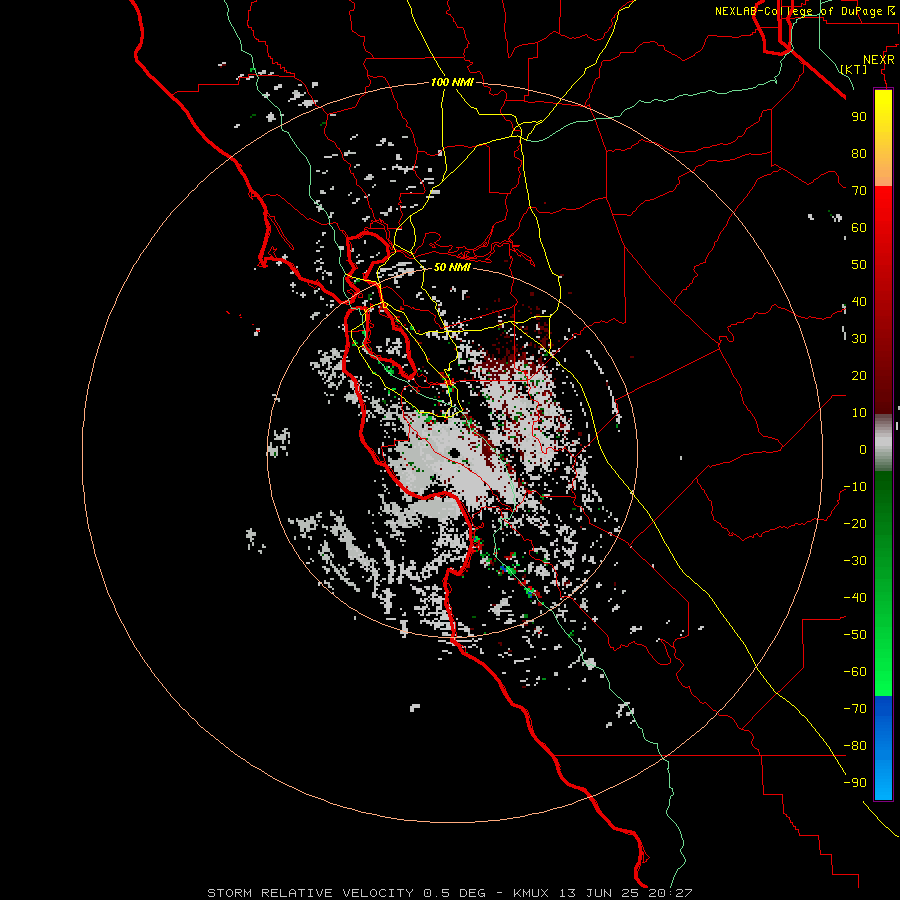Click the -40 value on the velocity scale
Image resolution: width=900 pixels, height=900 pixels.
pyautogui.click(x=855, y=598)
